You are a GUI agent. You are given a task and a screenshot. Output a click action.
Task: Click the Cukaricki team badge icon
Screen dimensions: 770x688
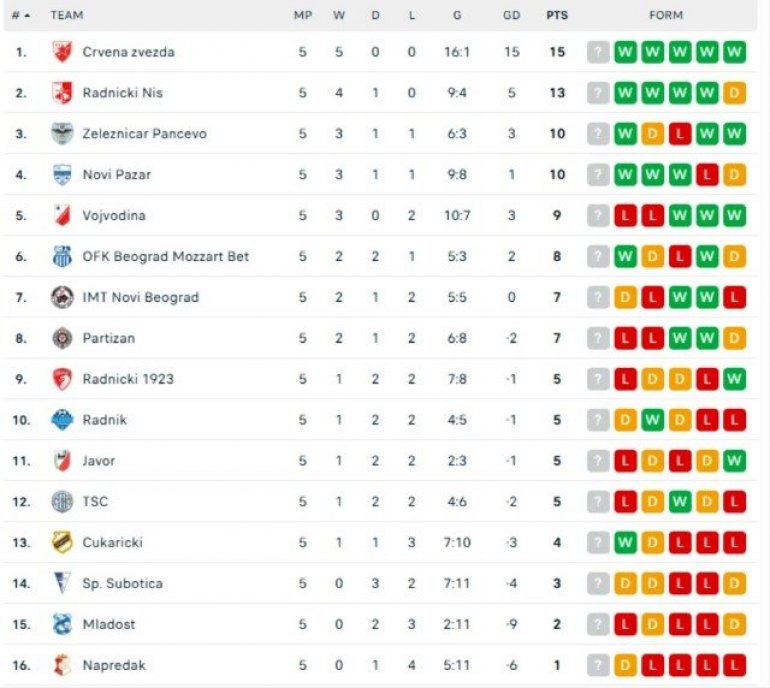[62, 542]
